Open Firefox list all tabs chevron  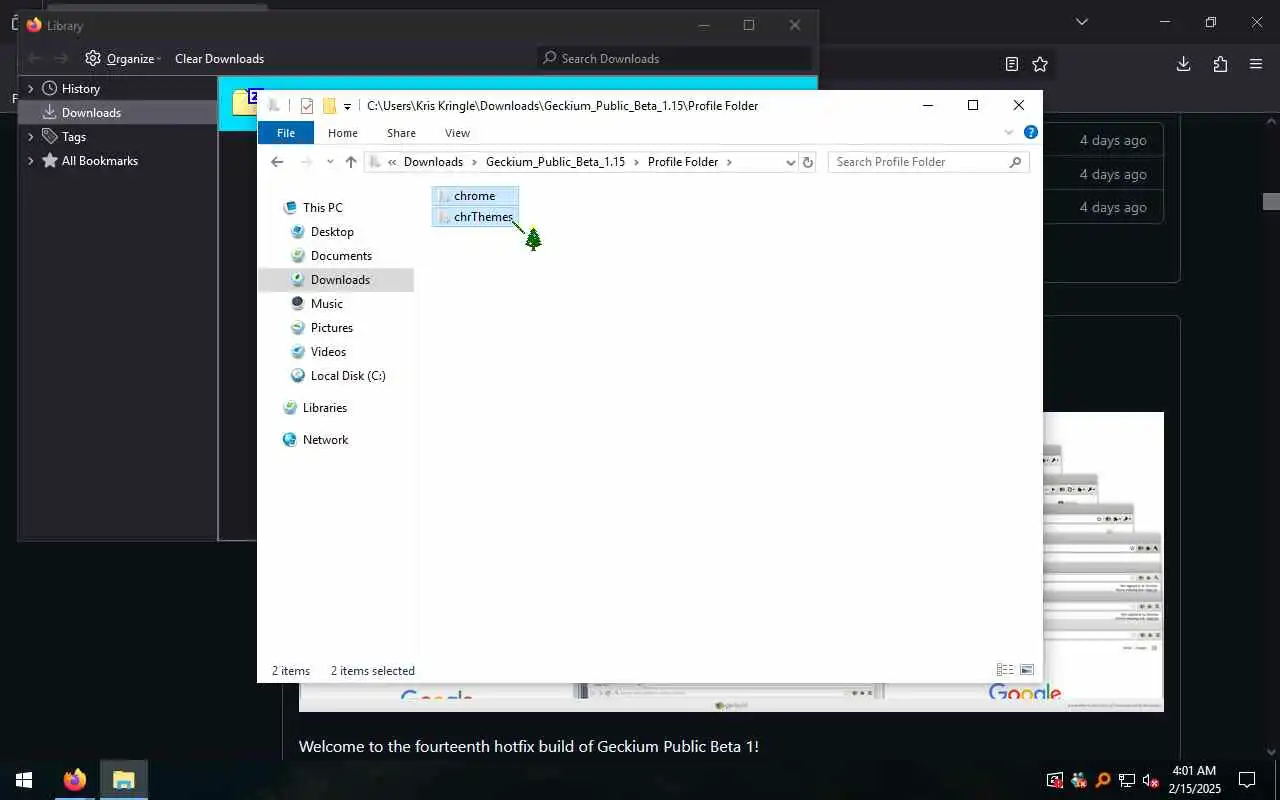point(1081,21)
